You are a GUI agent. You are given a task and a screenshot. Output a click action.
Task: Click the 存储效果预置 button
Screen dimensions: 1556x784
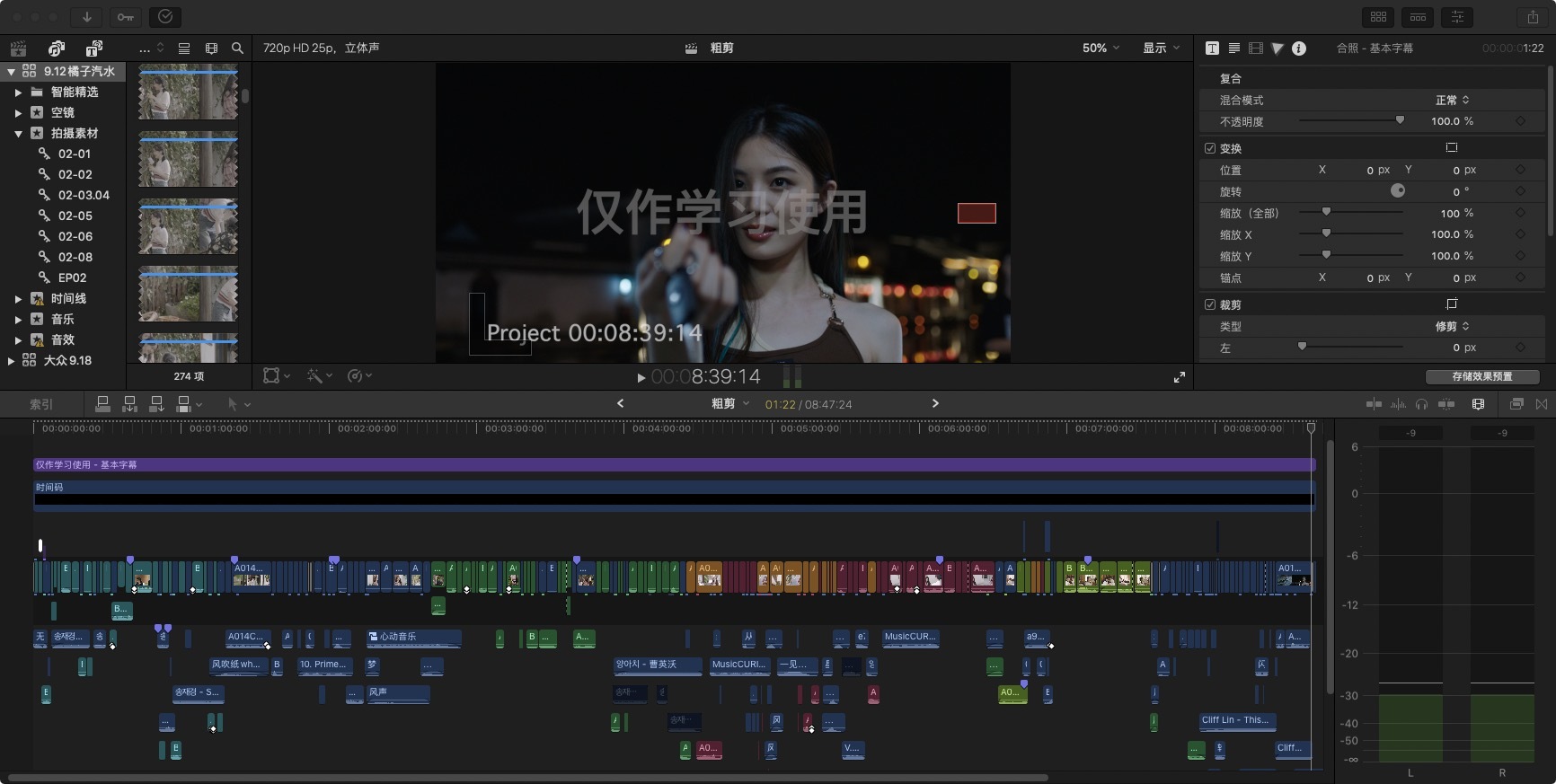pyautogui.click(x=1482, y=376)
